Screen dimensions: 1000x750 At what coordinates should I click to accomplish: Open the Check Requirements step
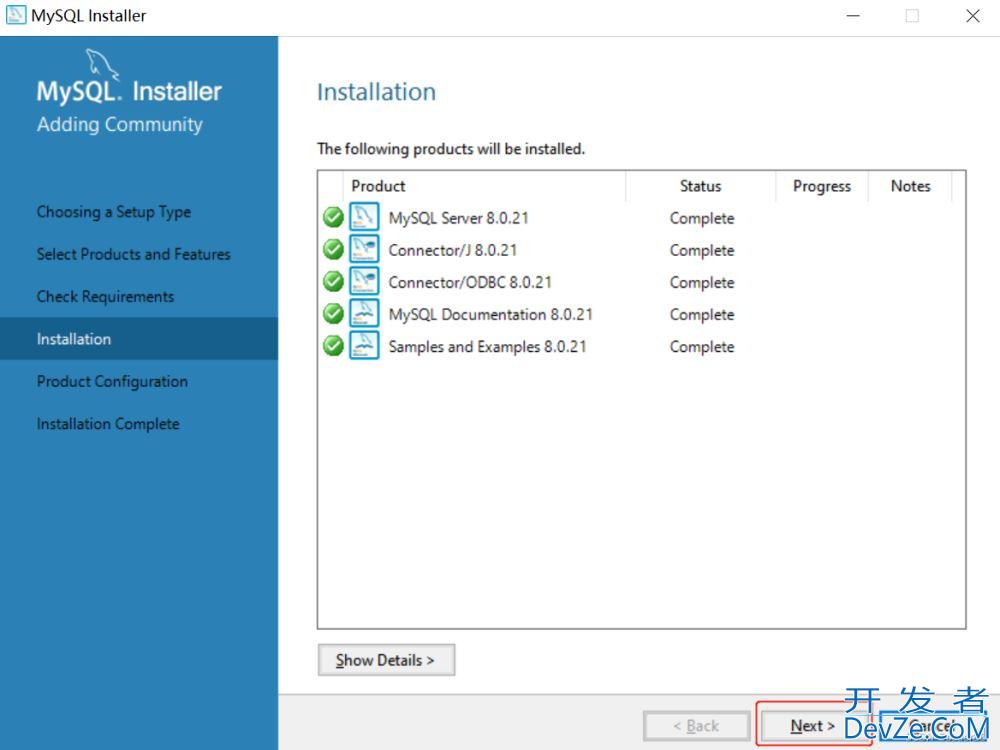[105, 297]
